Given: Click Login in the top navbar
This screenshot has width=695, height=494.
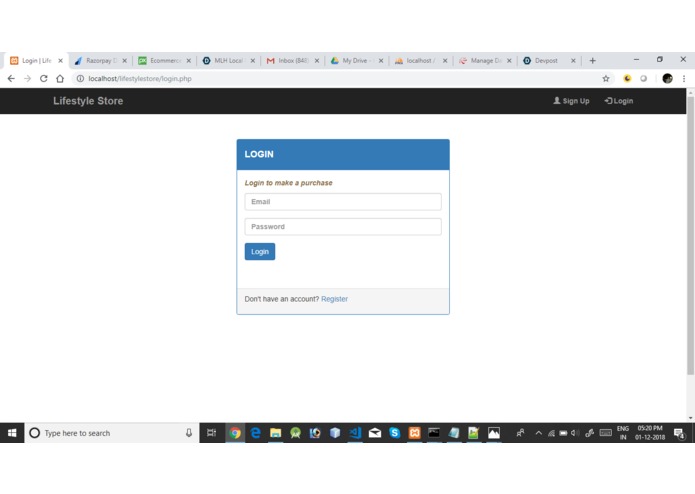Looking at the screenshot, I should (x=619, y=101).
